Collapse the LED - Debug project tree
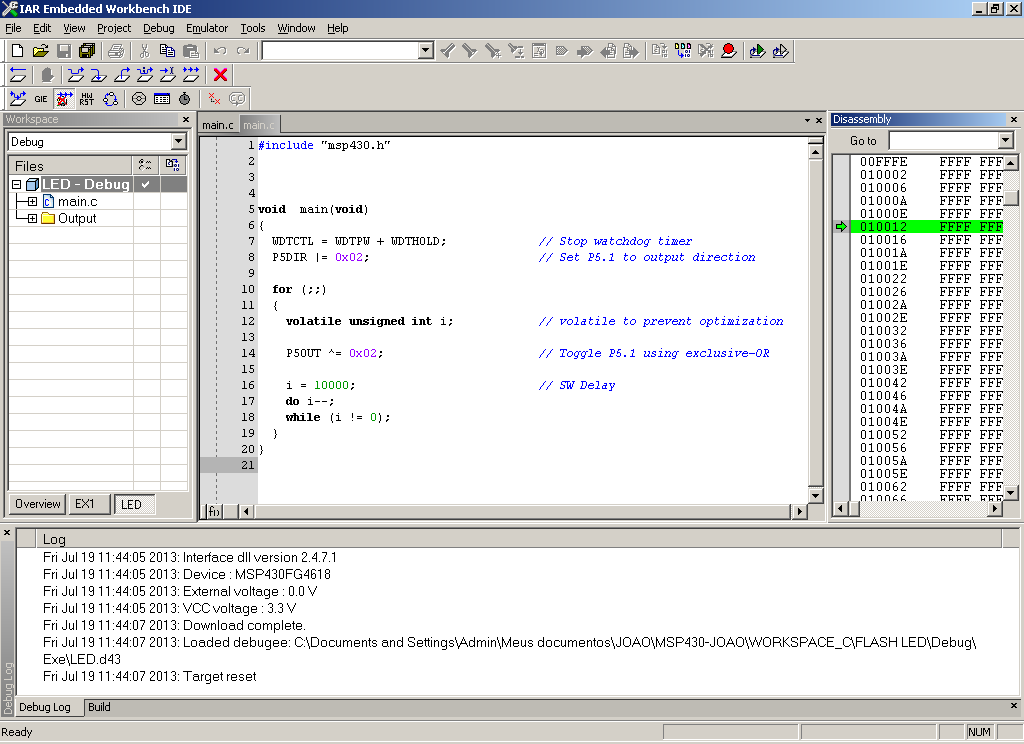1024x744 pixels. (x=17, y=185)
